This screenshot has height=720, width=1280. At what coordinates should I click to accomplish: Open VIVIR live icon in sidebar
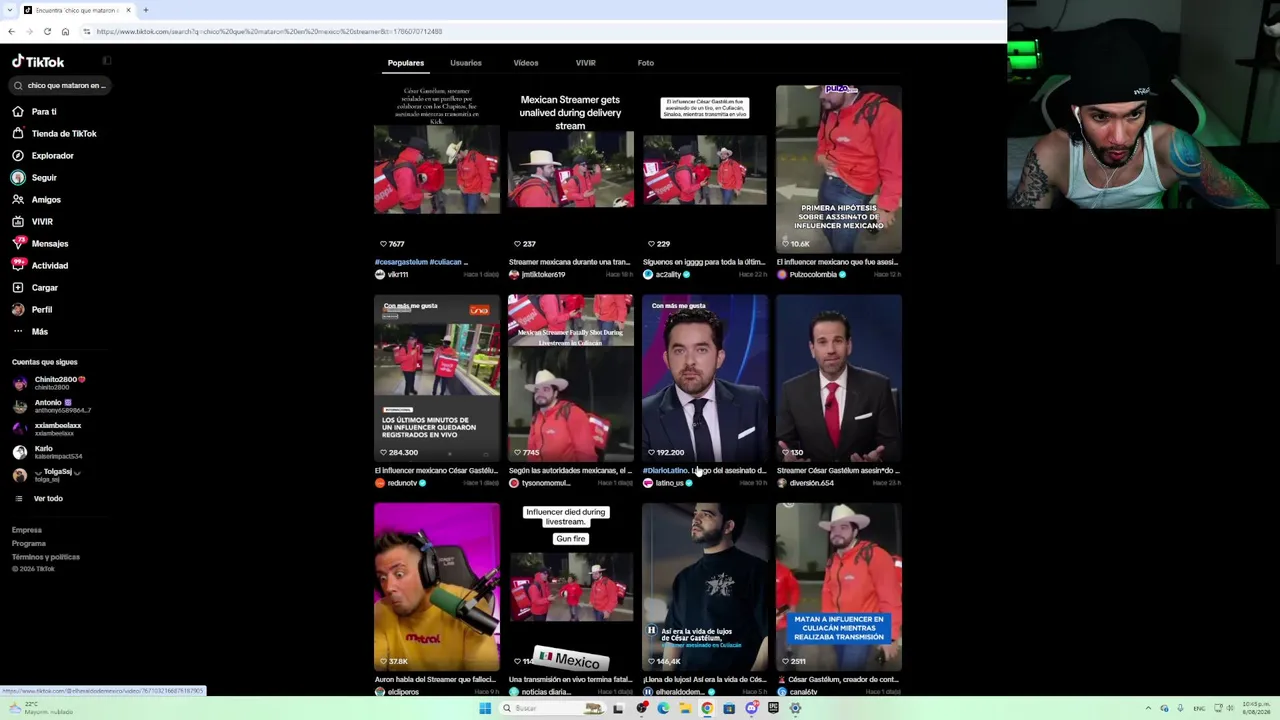click(18, 221)
